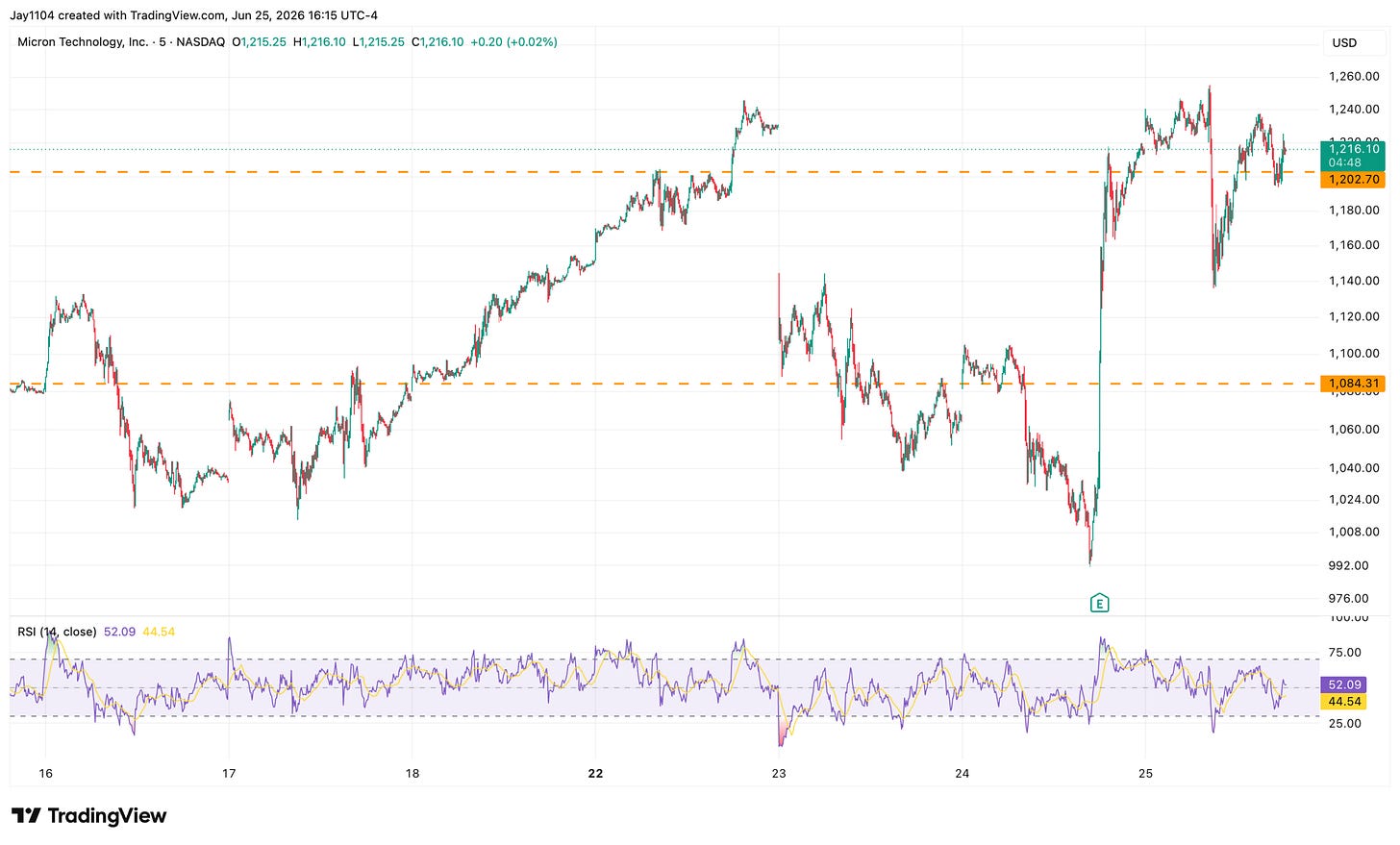Click the high value H1,216.10

point(319,42)
